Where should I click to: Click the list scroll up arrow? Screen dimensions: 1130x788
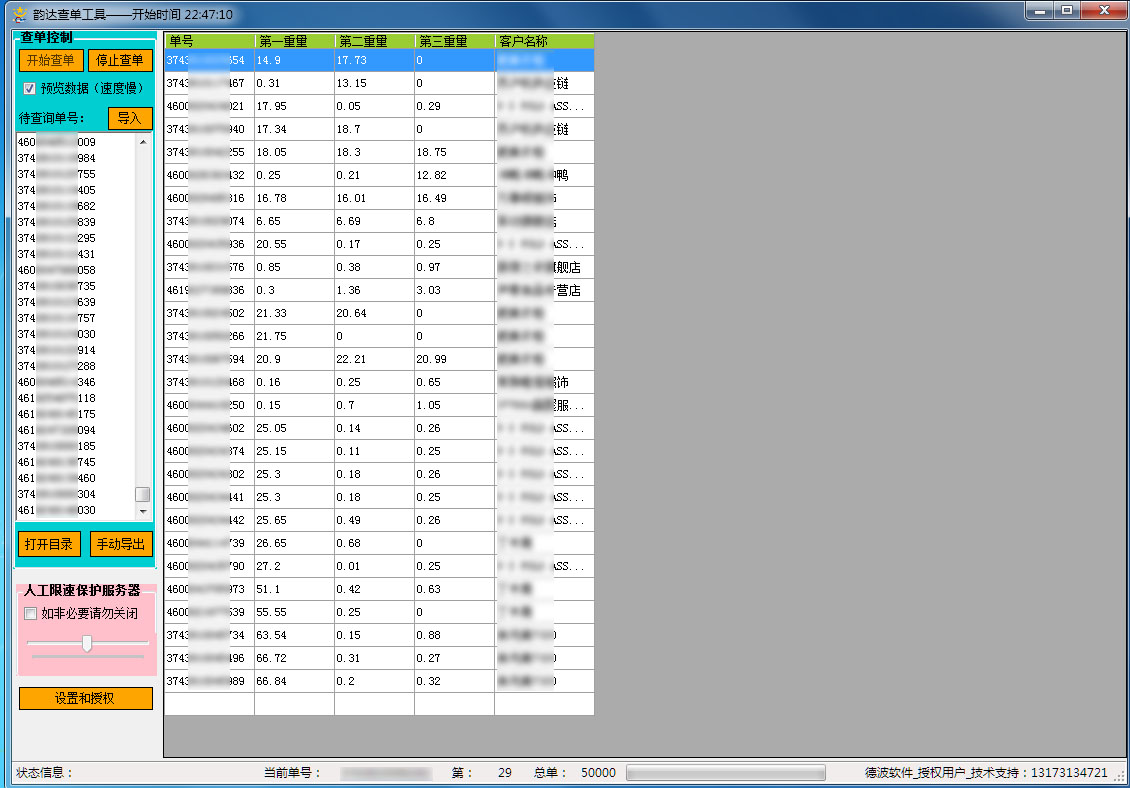(143, 142)
